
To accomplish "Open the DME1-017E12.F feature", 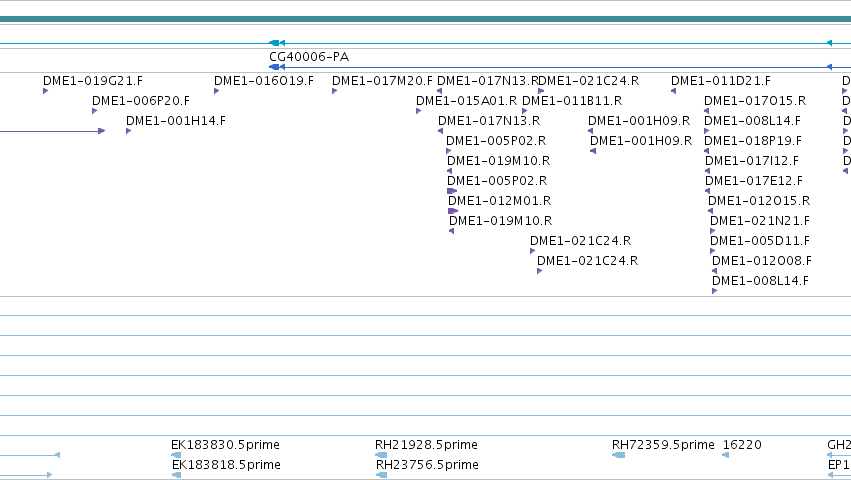I will (754, 181).
